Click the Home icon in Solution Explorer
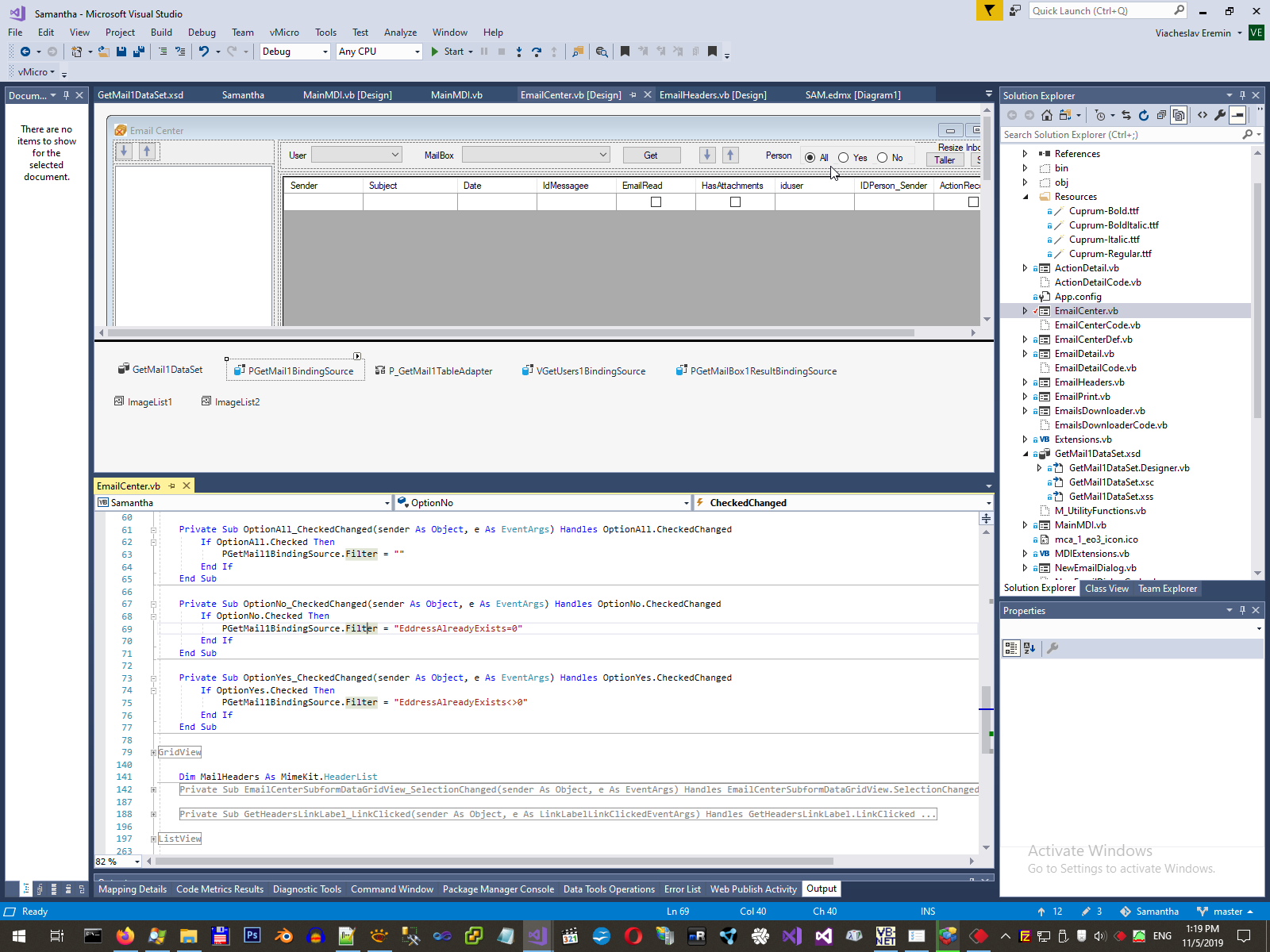 pos(1047,115)
